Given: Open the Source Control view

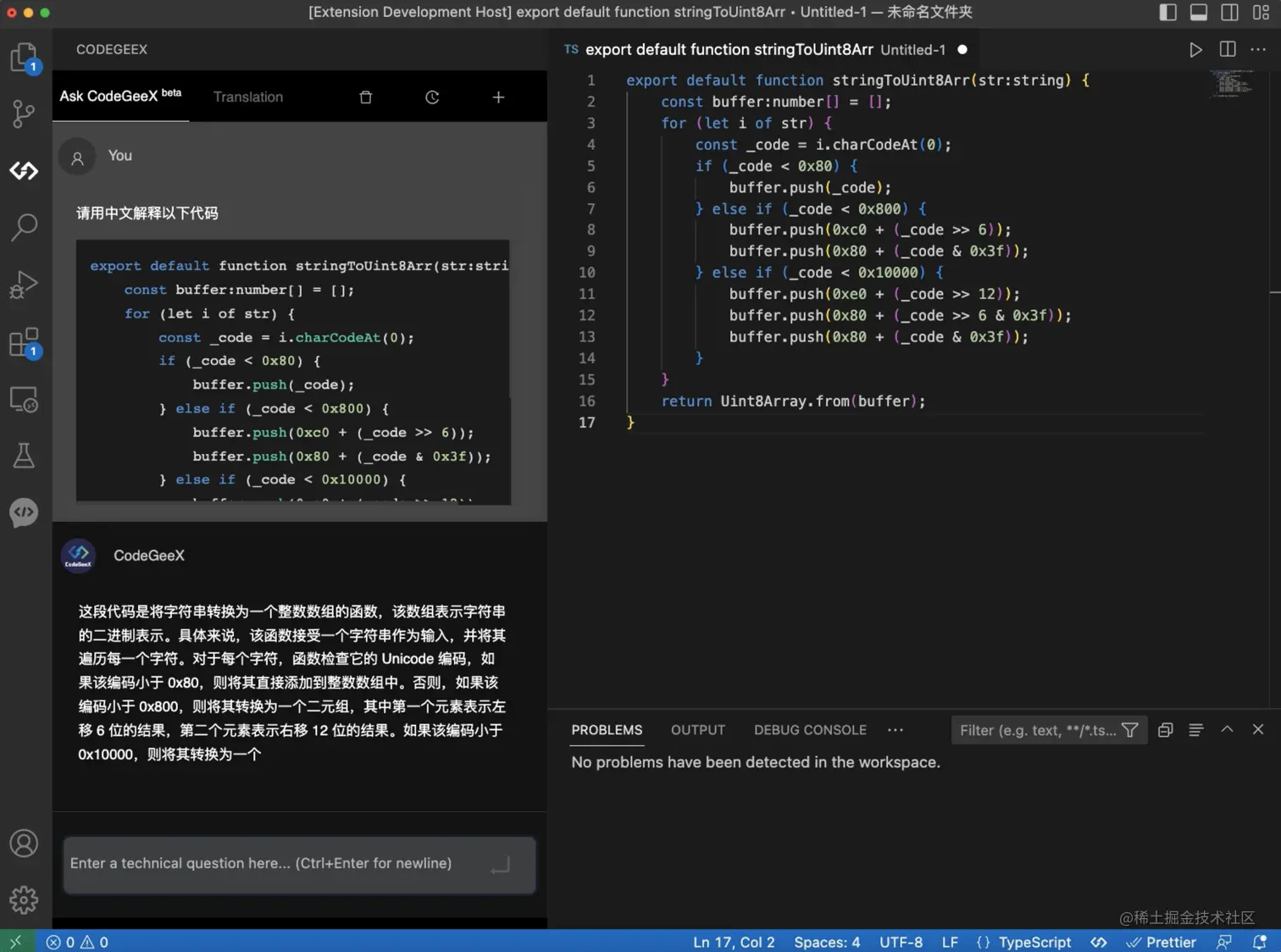Looking at the screenshot, I should click(25, 113).
